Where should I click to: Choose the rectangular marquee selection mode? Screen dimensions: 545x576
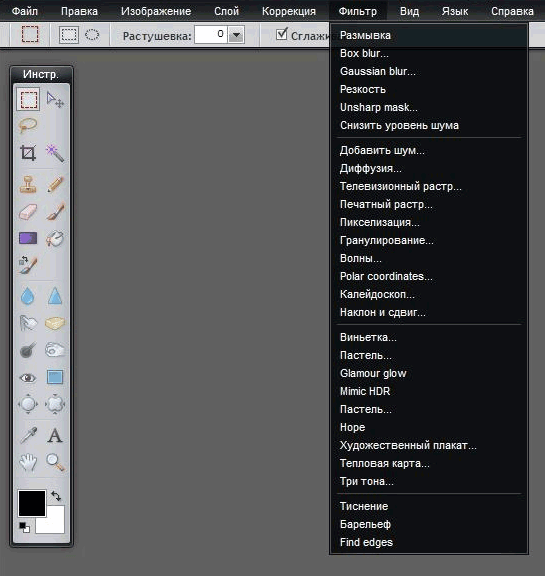(x=69, y=35)
